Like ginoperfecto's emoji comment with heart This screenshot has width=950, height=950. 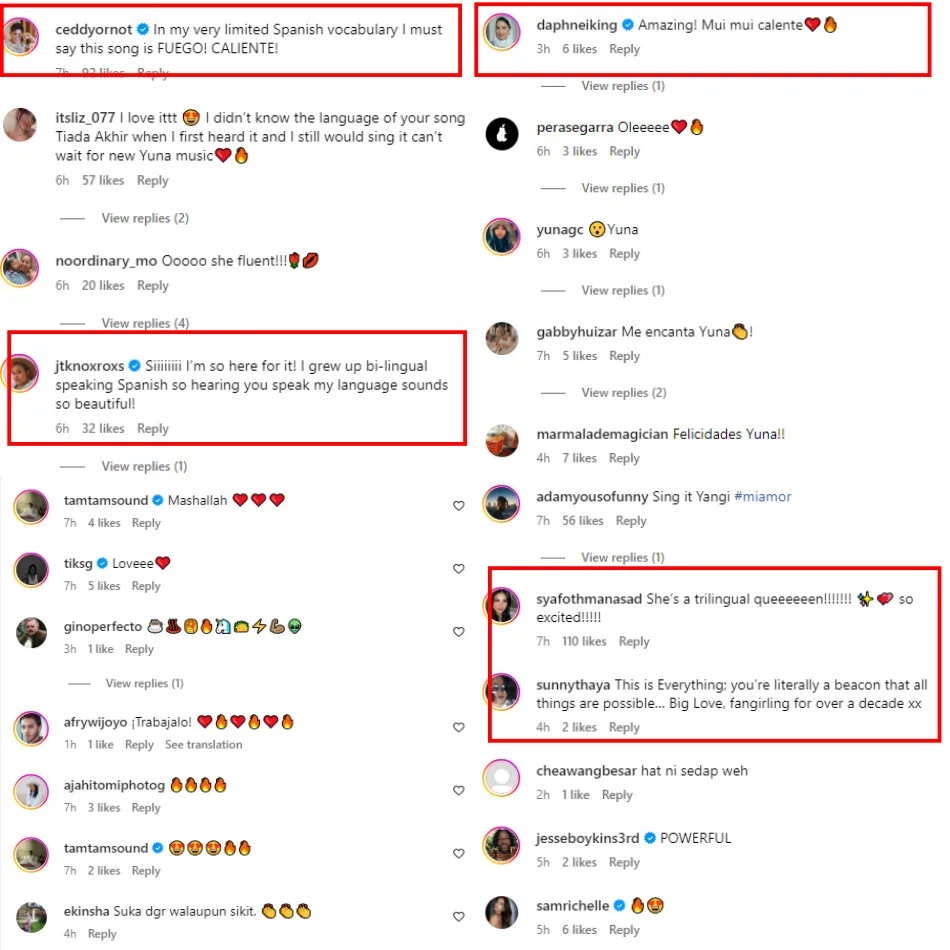pyautogui.click(x=459, y=631)
